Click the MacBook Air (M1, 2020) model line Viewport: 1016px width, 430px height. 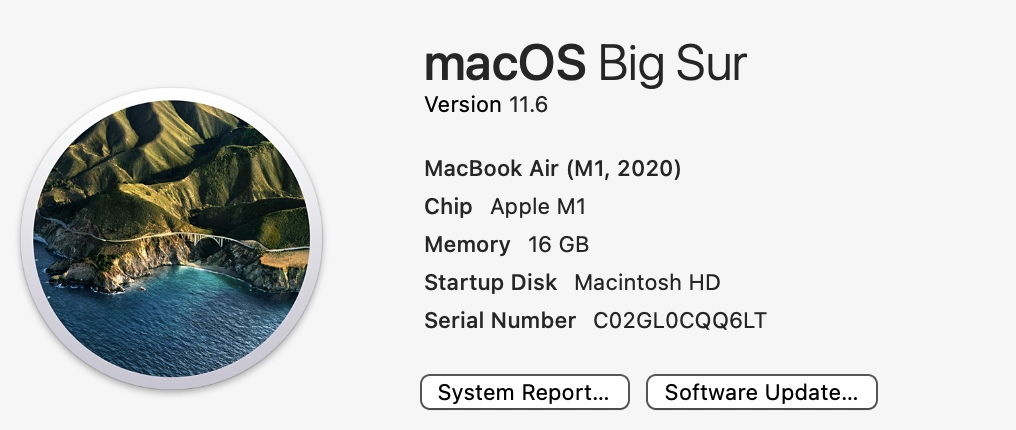pyautogui.click(x=552, y=169)
